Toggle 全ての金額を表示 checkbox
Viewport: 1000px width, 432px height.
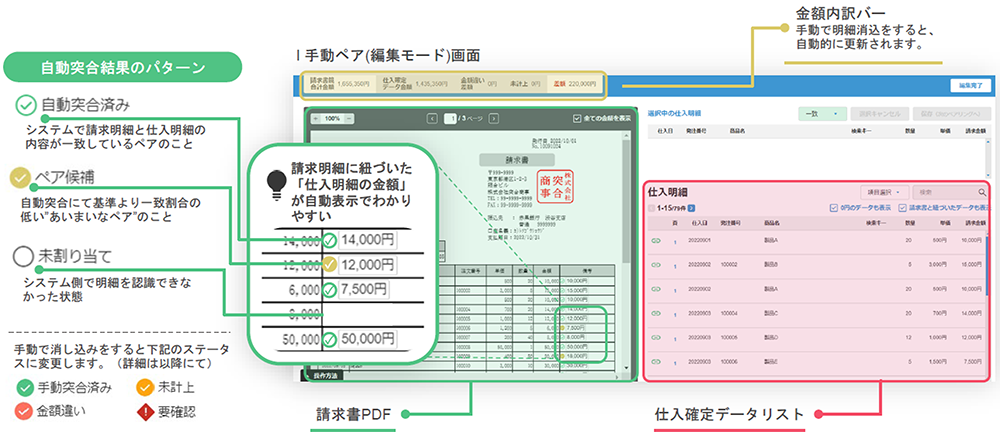(577, 118)
